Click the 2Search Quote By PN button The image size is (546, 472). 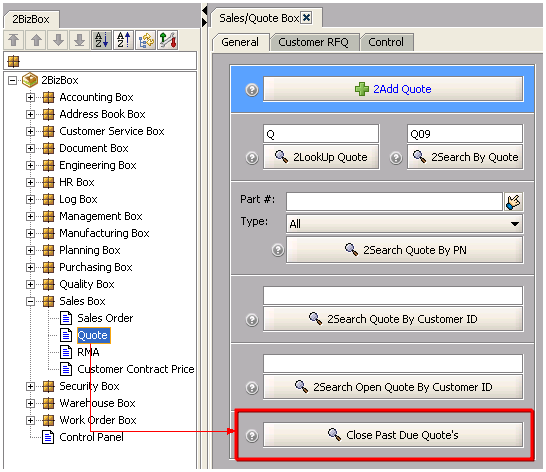(404, 250)
